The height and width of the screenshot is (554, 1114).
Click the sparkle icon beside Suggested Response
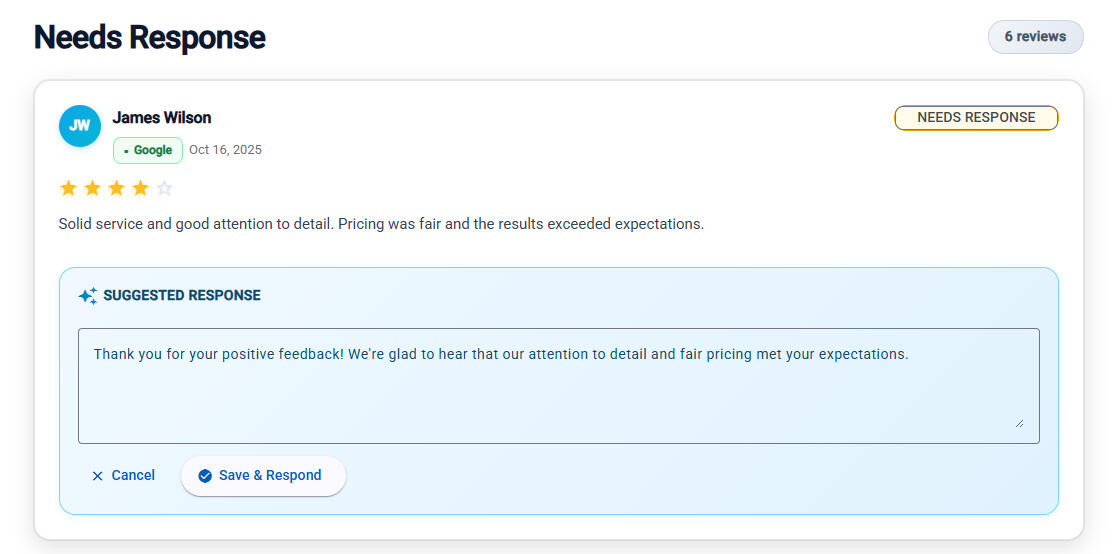pyautogui.click(x=88, y=296)
